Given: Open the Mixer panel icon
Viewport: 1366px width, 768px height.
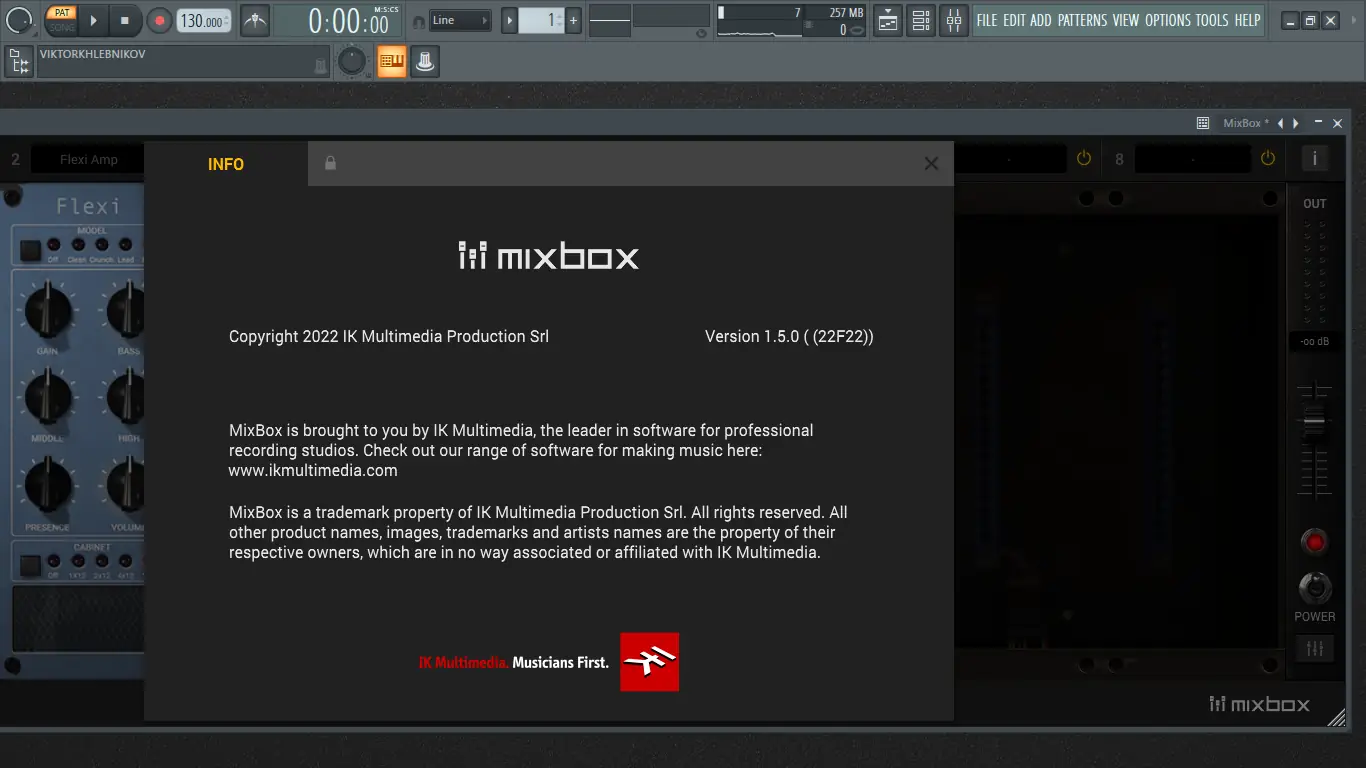Looking at the screenshot, I should click(x=953, y=20).
